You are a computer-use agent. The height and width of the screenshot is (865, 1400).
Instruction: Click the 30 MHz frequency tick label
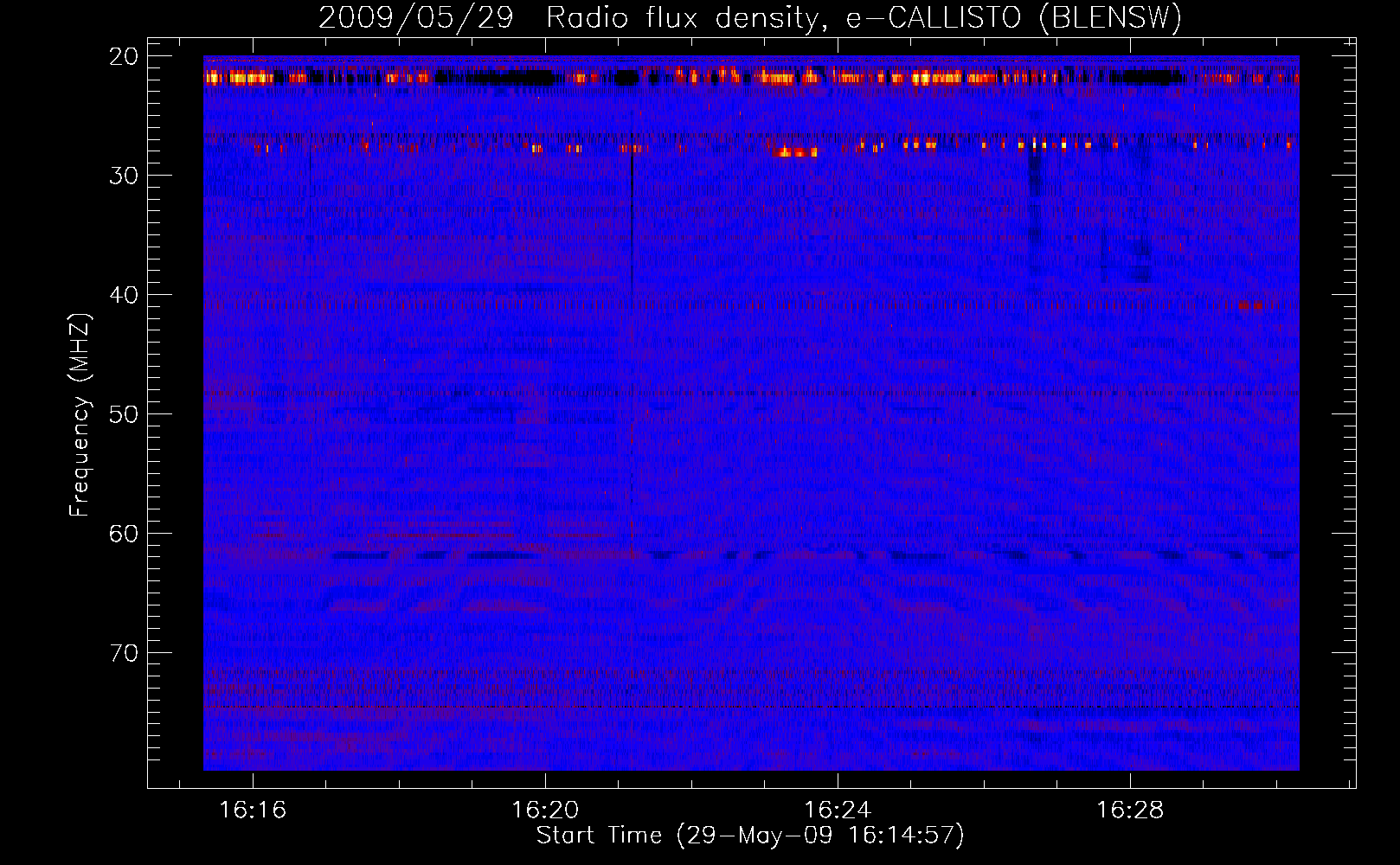point(124,176)
